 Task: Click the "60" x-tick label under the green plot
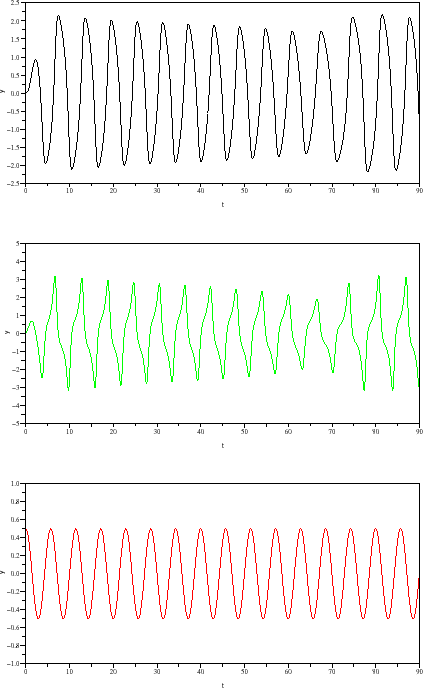(288, 432)
